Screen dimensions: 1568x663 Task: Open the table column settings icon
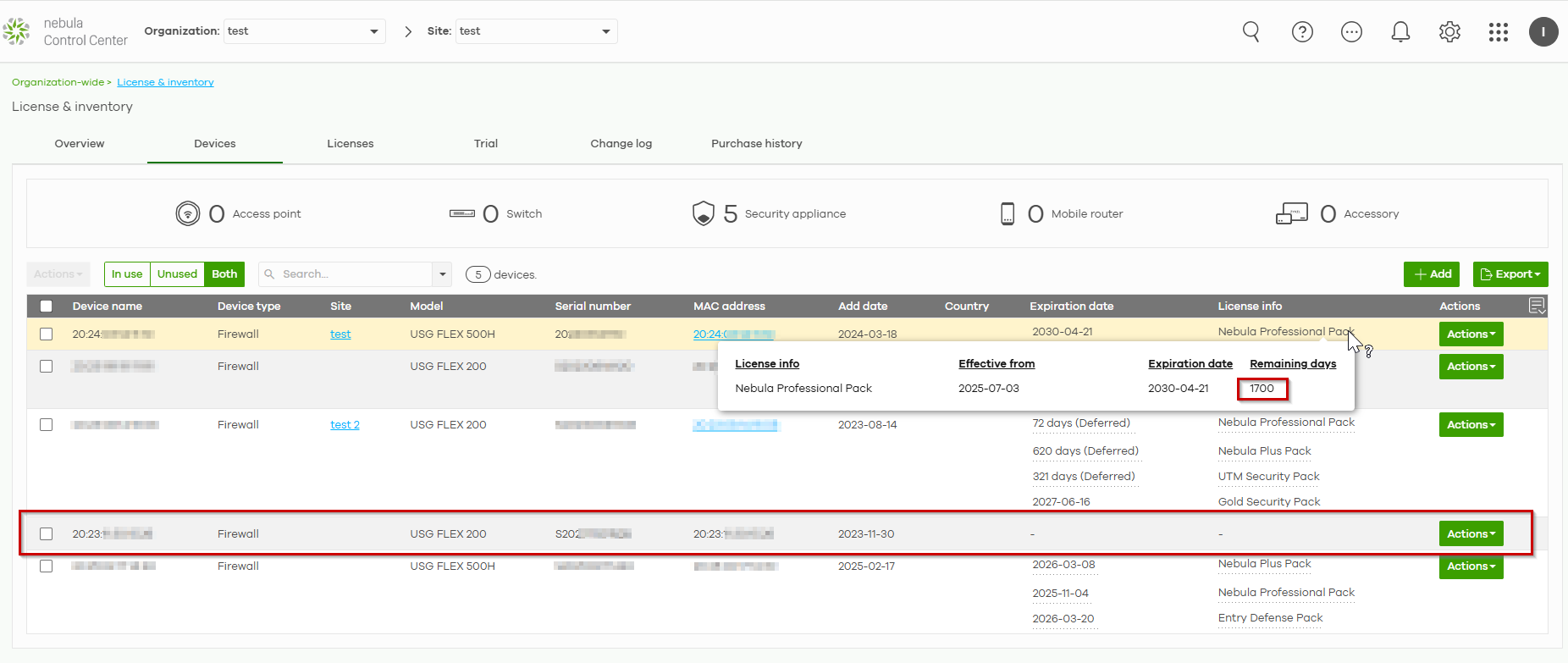tap(1538, 306)
